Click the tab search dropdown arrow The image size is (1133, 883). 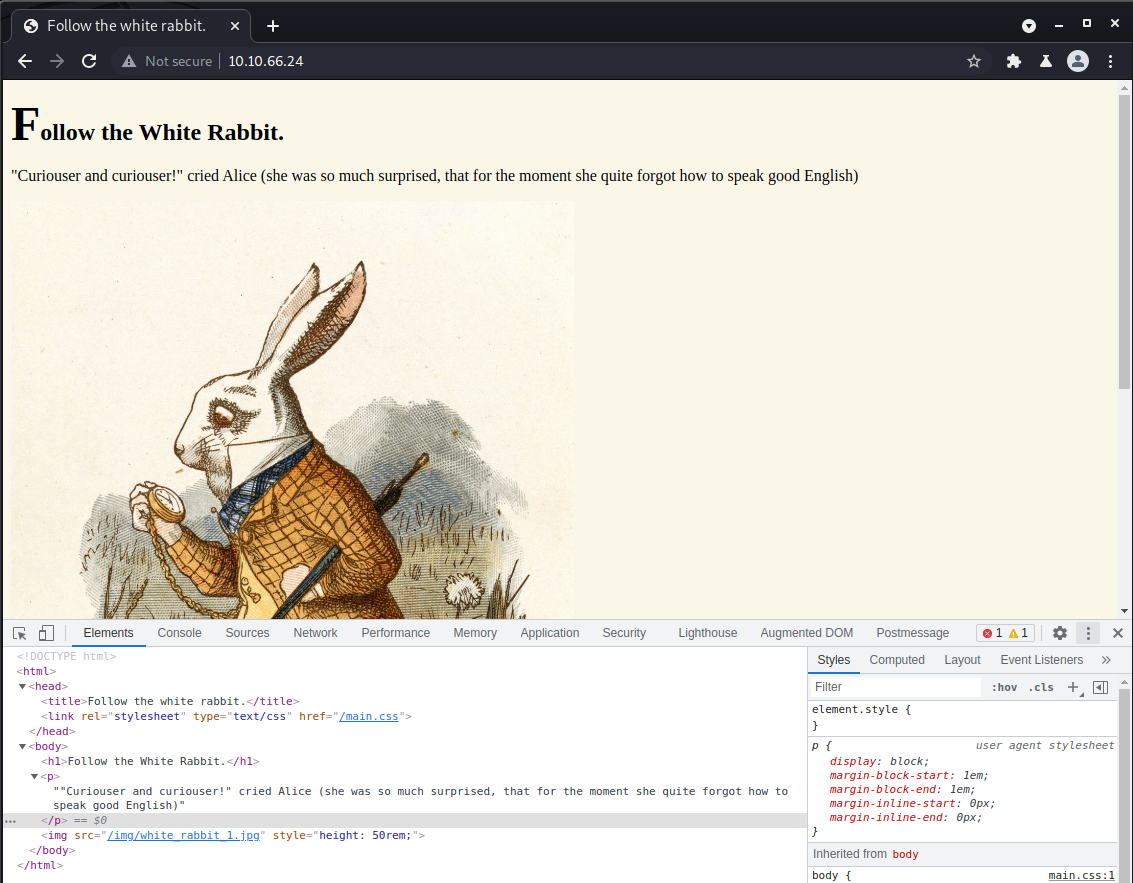1029,26
